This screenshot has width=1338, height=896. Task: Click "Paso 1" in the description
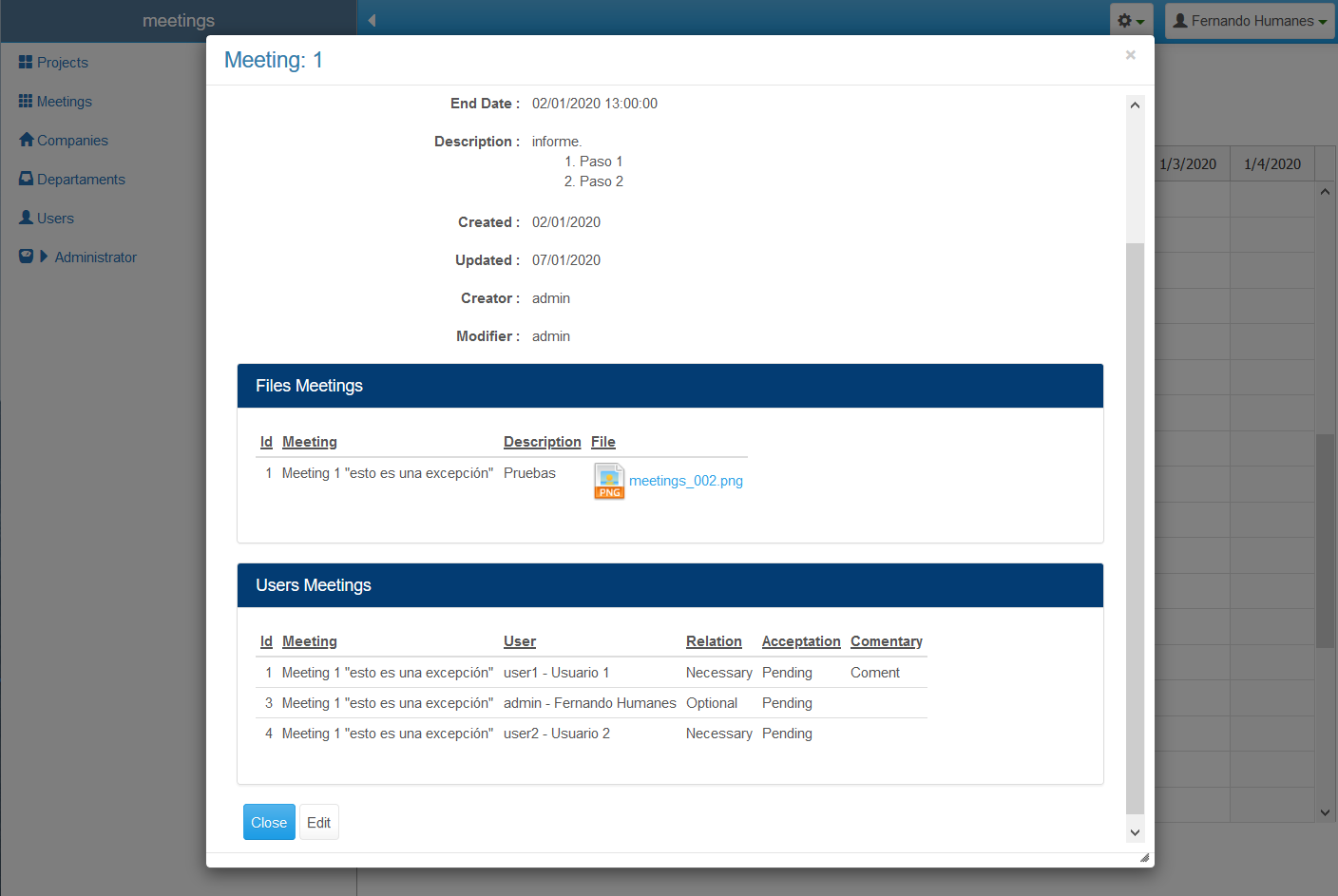[x=602, y=162]
